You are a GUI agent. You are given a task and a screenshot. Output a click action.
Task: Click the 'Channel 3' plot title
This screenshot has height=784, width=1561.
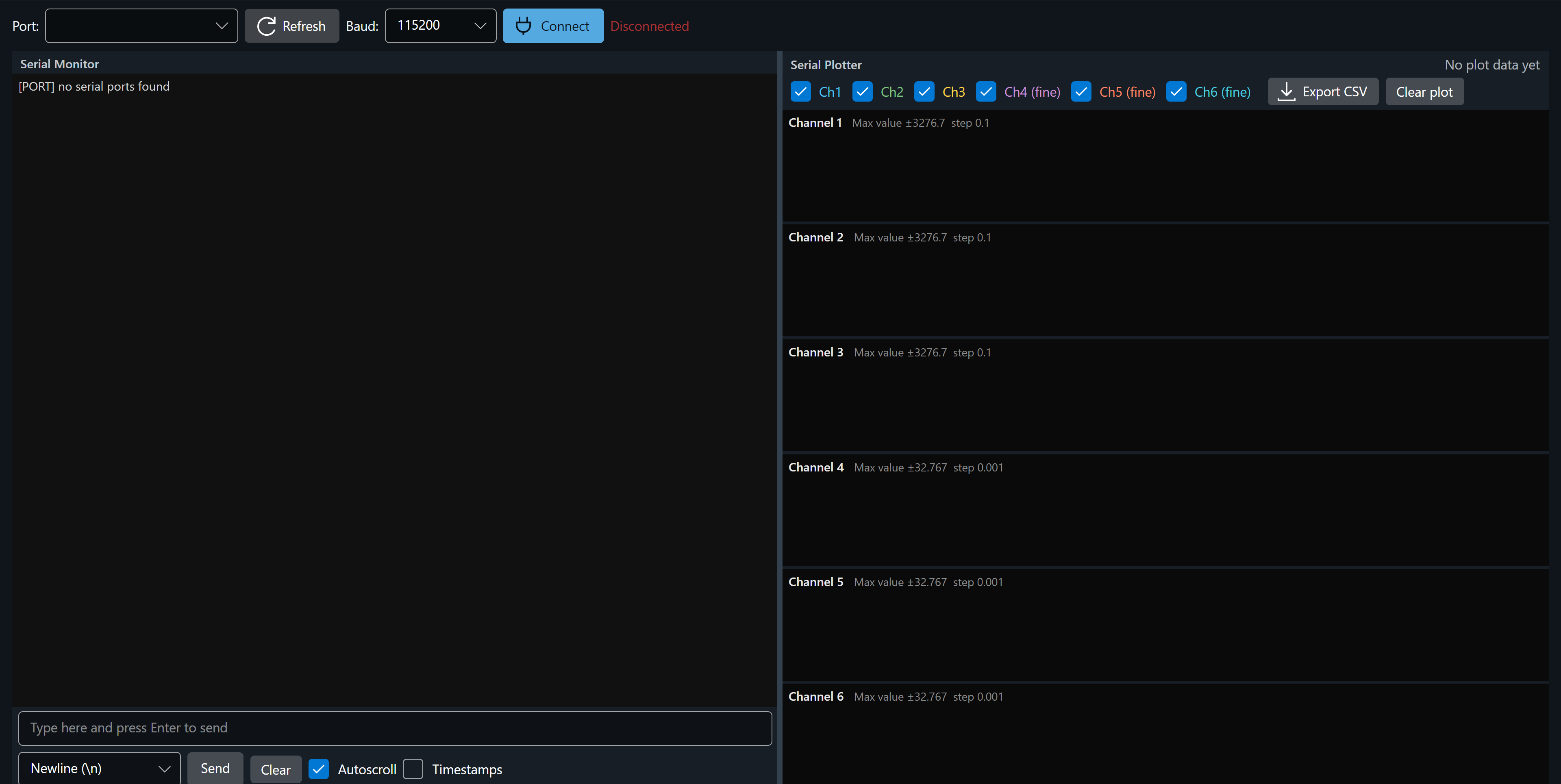point(815,352)
